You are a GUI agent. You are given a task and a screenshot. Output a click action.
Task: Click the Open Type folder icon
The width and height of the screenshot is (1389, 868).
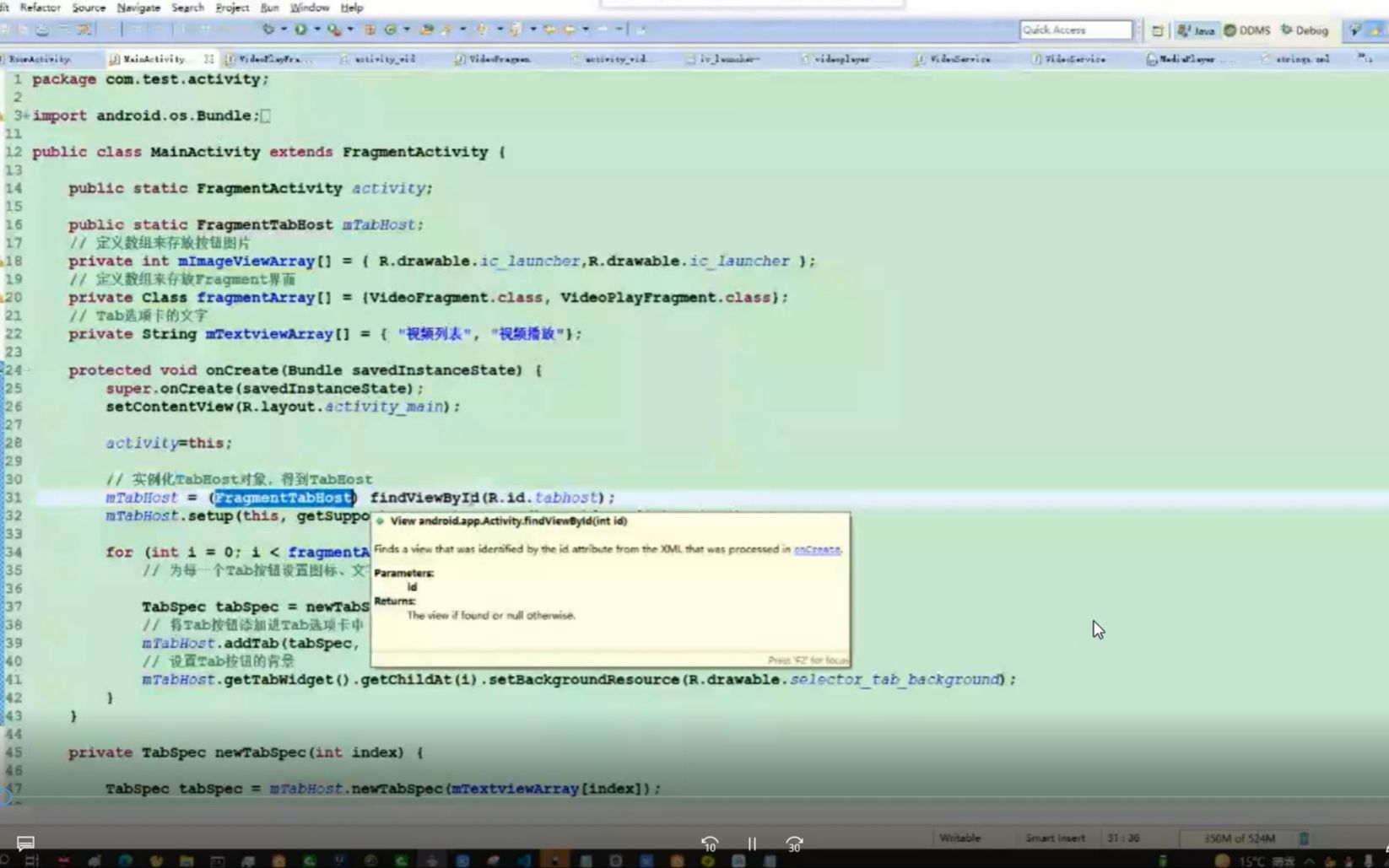[426, 30]
